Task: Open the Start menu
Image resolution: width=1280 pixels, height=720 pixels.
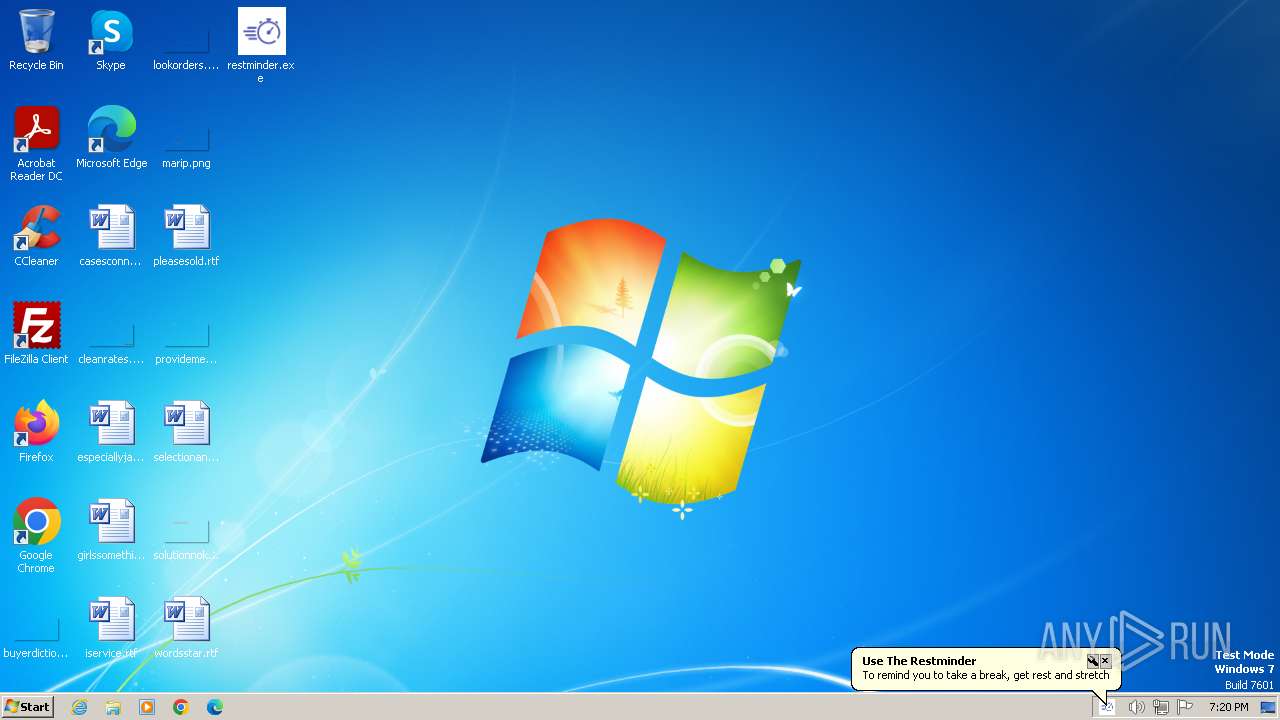Action: [x=27, y=707]
